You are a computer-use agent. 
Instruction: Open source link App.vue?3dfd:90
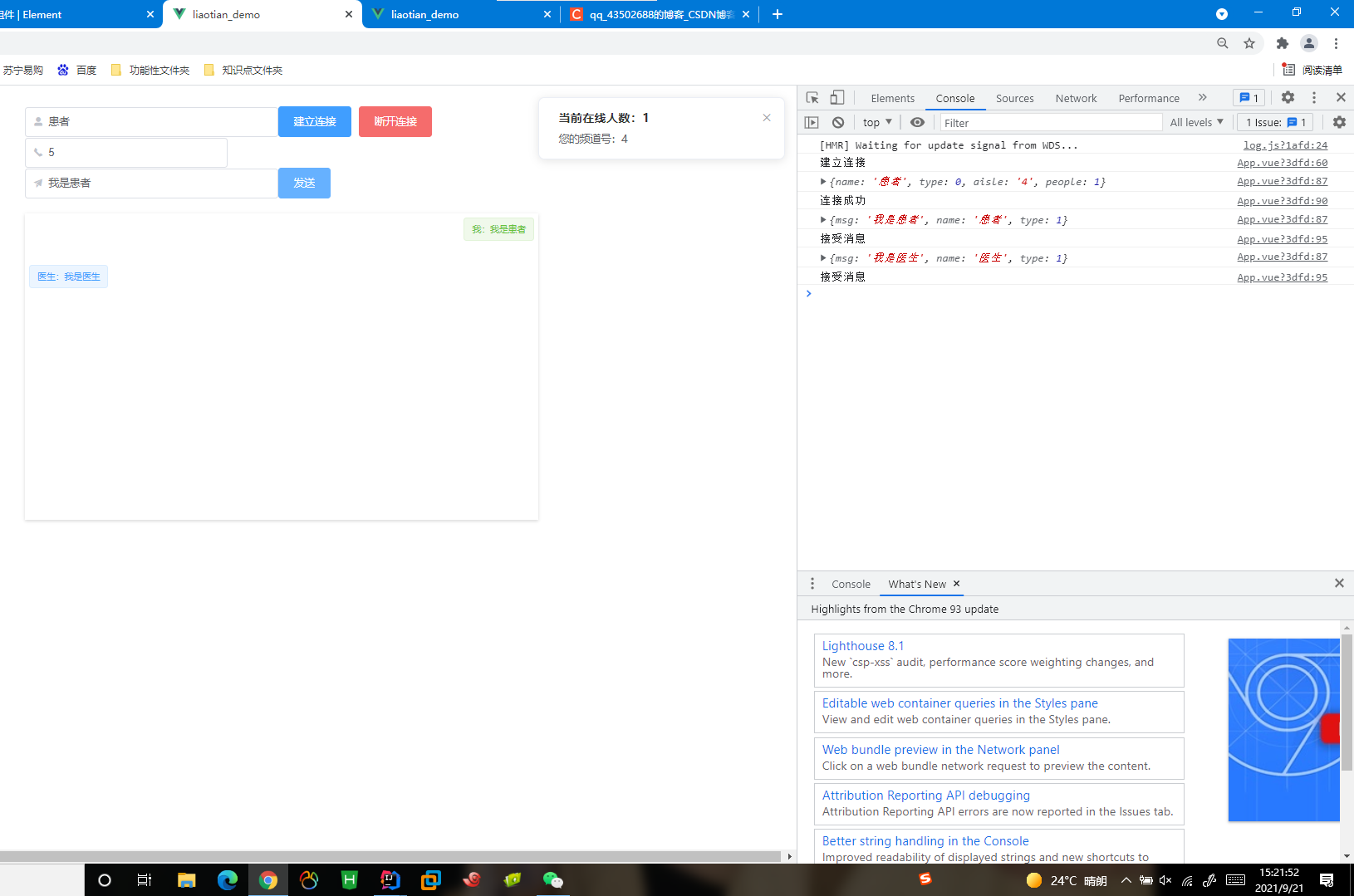click(1282, 201)
